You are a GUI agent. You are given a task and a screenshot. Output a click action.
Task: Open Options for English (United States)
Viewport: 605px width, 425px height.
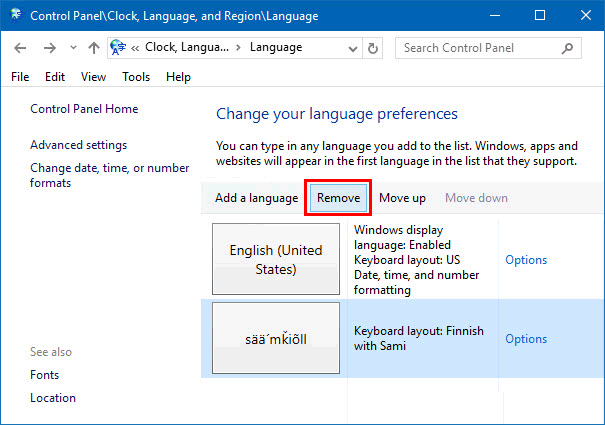pyautogui.click(x=526, y=260)
